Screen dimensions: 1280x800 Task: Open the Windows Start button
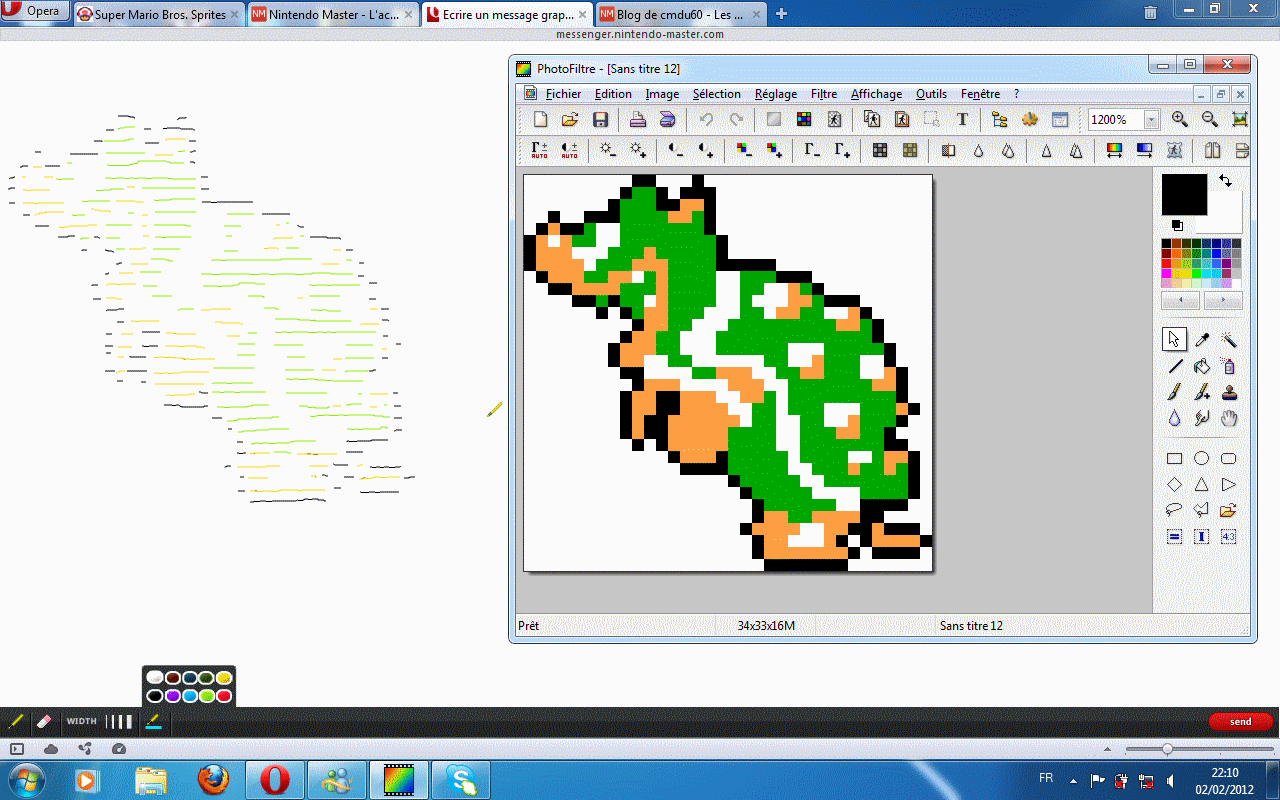[x=25, y=779]
